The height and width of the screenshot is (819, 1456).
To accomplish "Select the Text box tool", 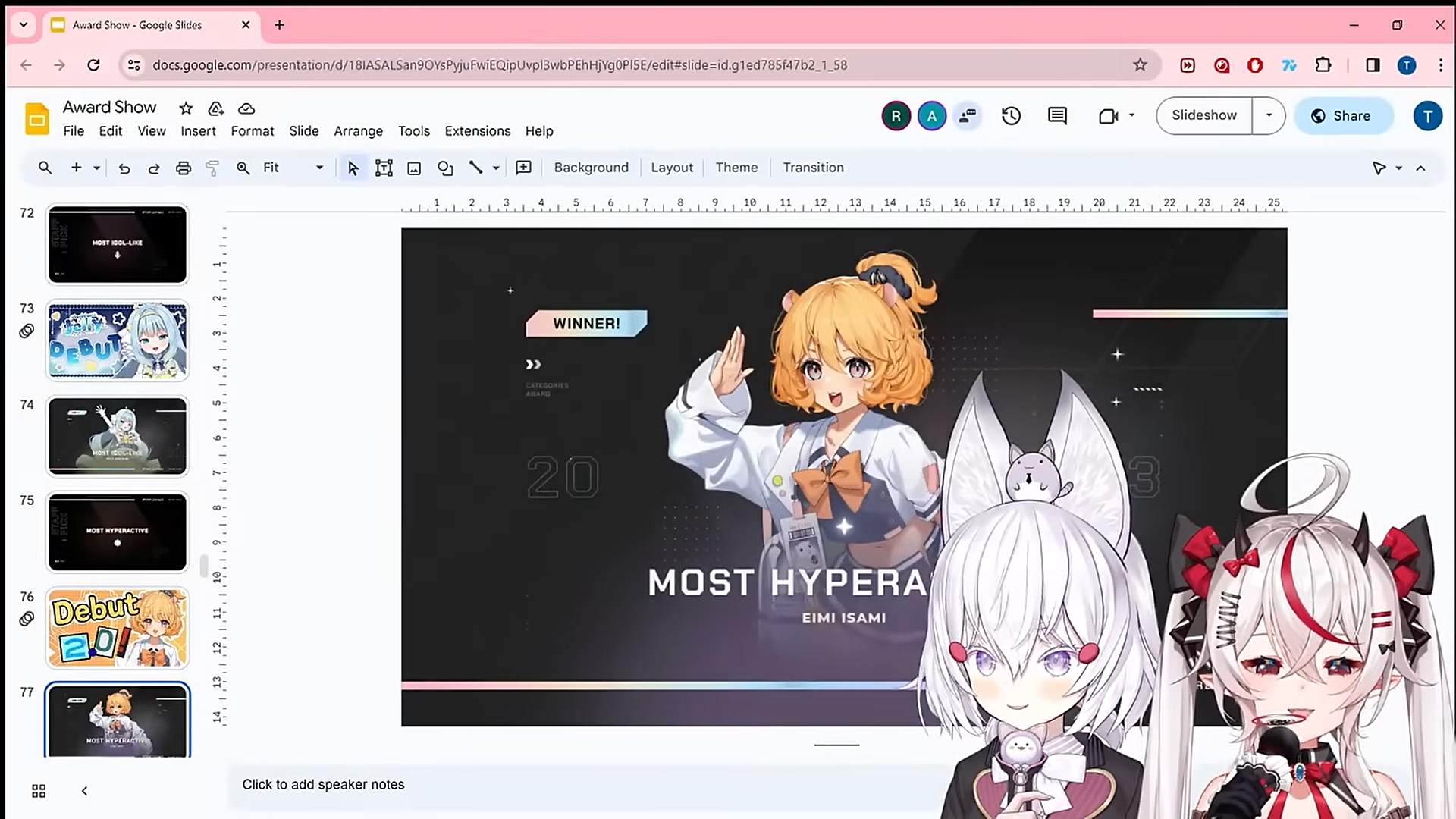I will 384,168.
